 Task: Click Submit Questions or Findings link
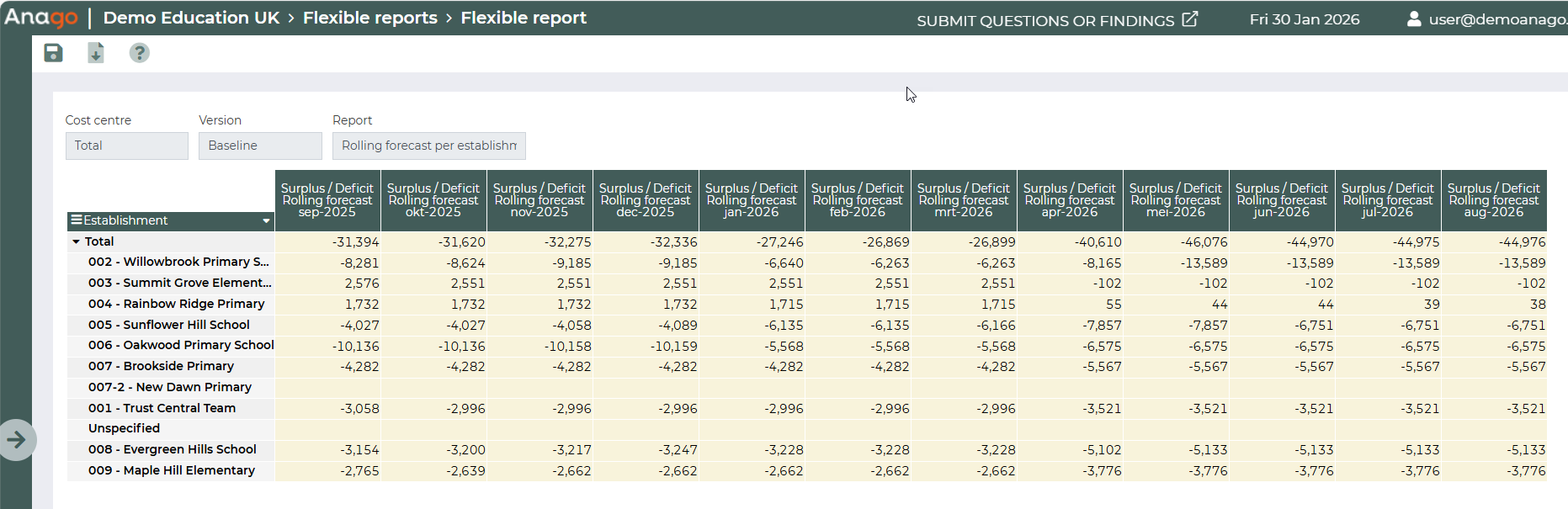point(1044,20)
